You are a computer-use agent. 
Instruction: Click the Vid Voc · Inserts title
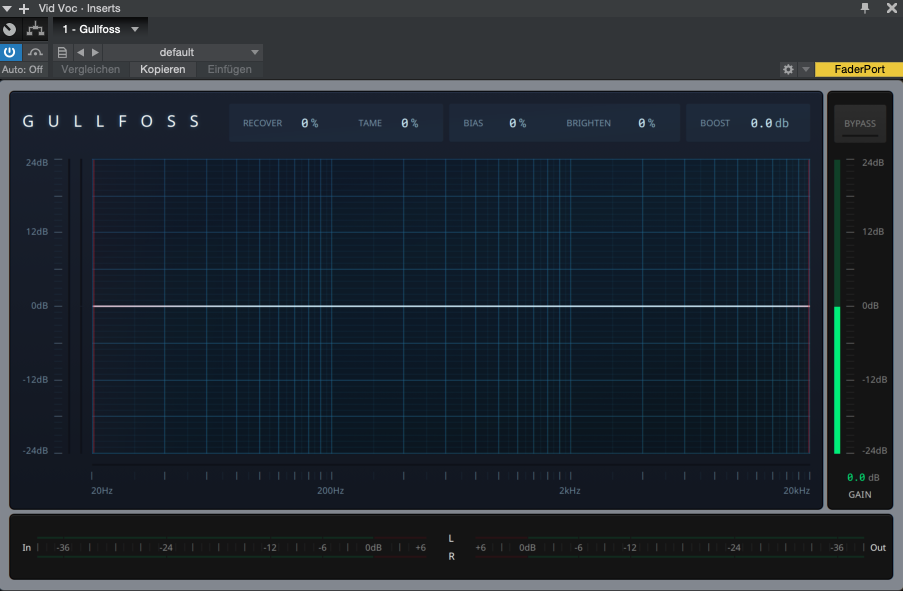click(x=79, y=9)
